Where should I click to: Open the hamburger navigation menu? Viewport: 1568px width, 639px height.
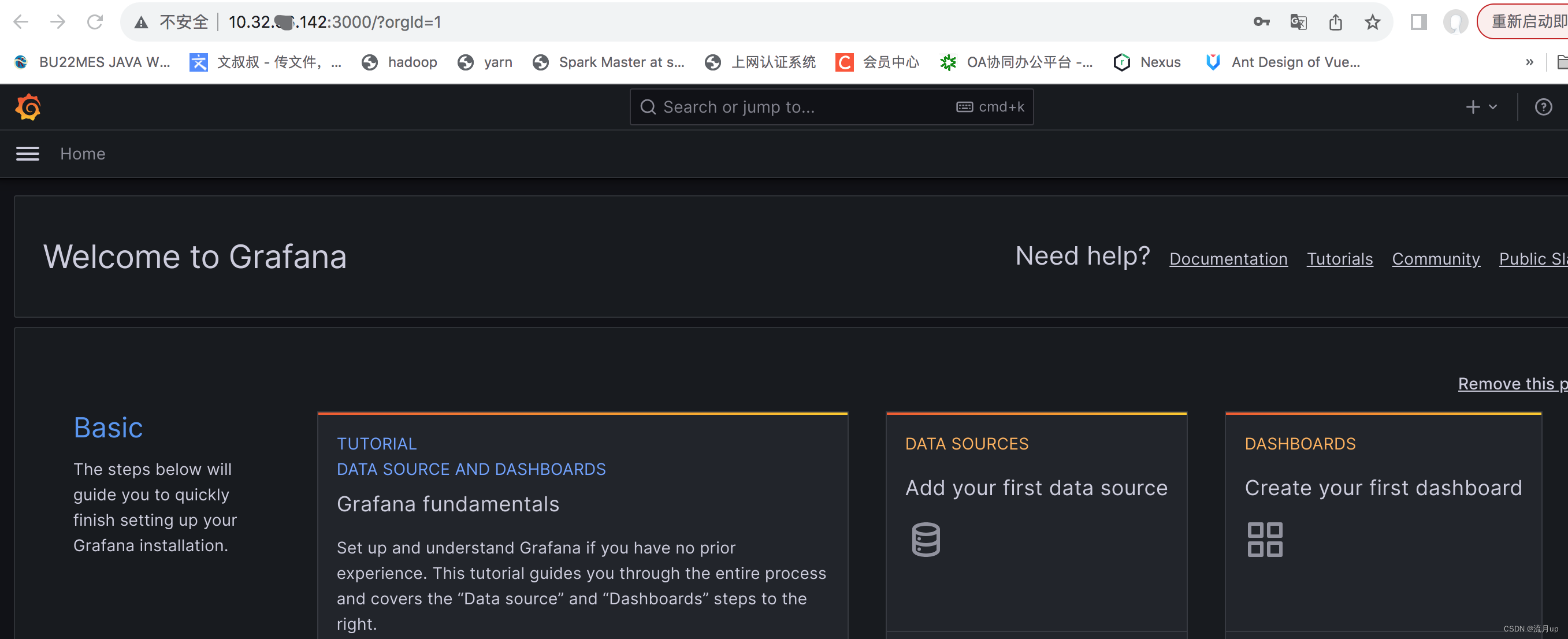27,154
